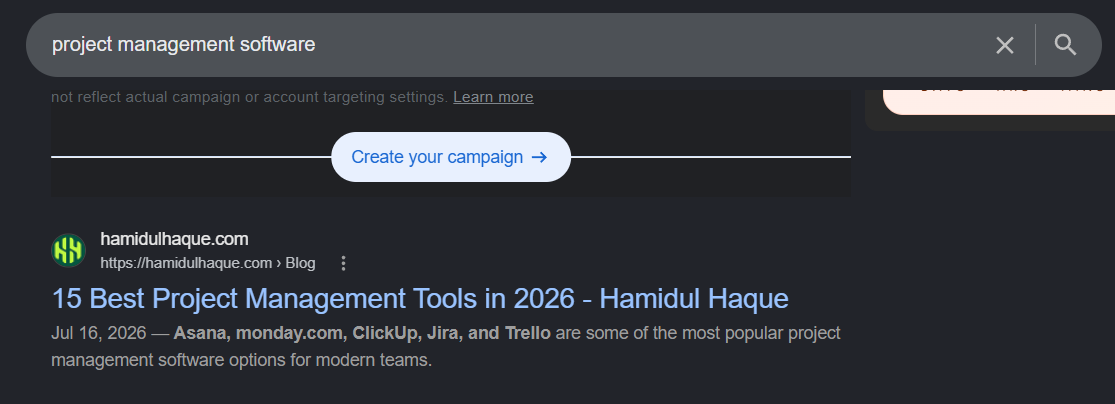Open the three-dot menu beside hamidulhaque.com URL
Viewport: 1115px width, 404px height.
(x=343, y=263)
